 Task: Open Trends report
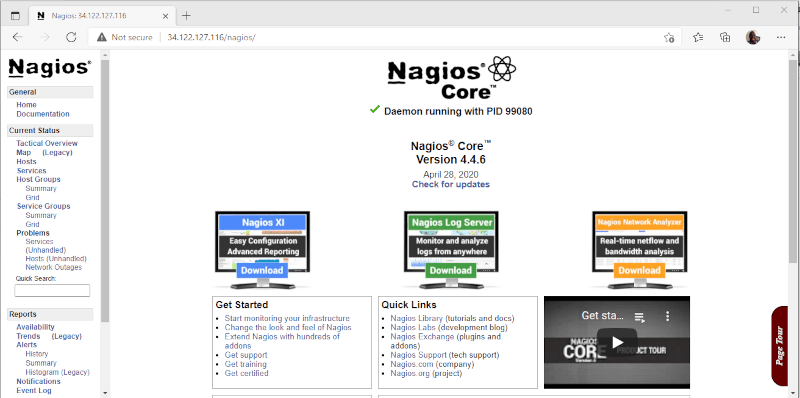click(28, 336)
